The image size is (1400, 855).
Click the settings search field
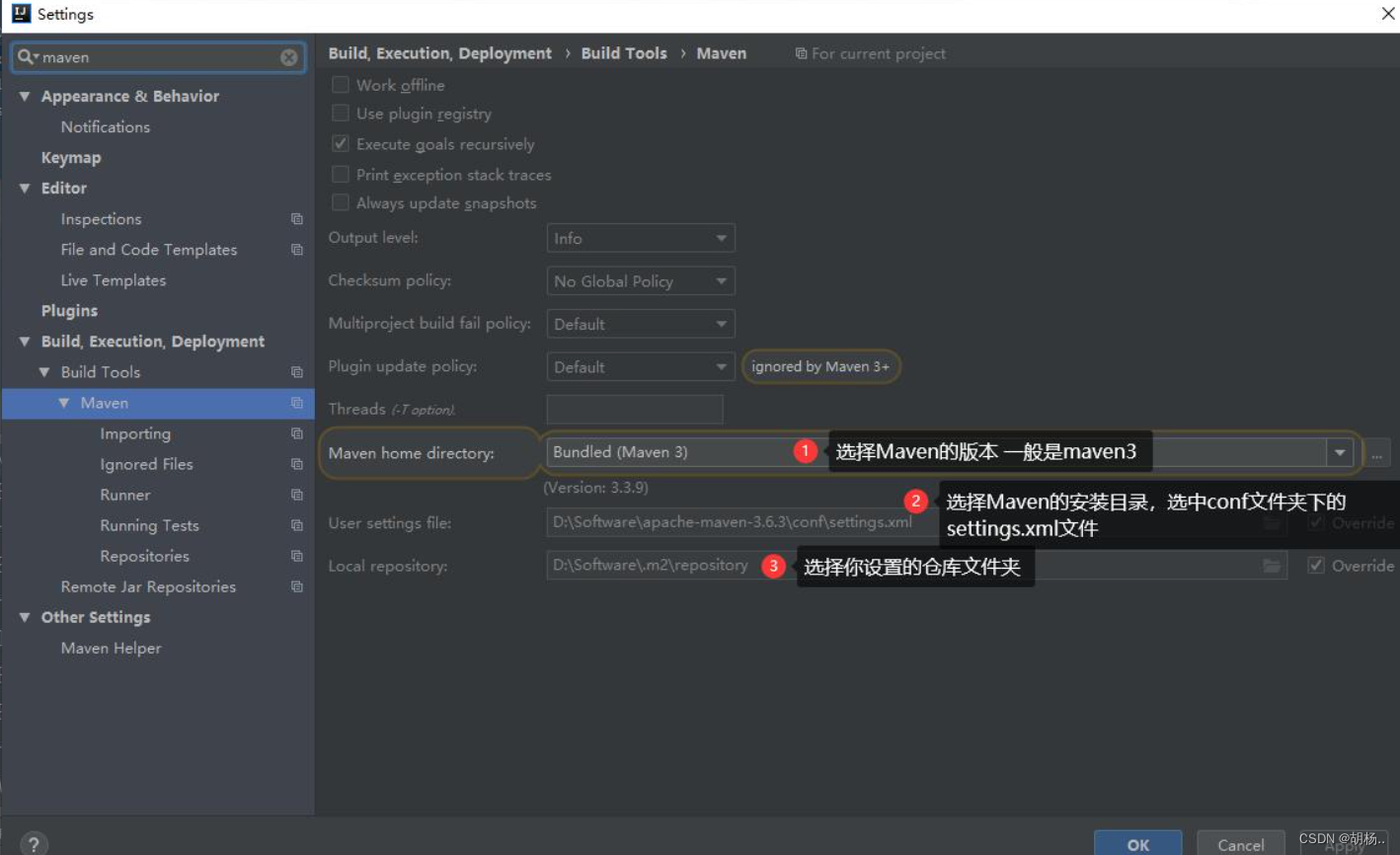pyautogui.click(x=158, y=57)
